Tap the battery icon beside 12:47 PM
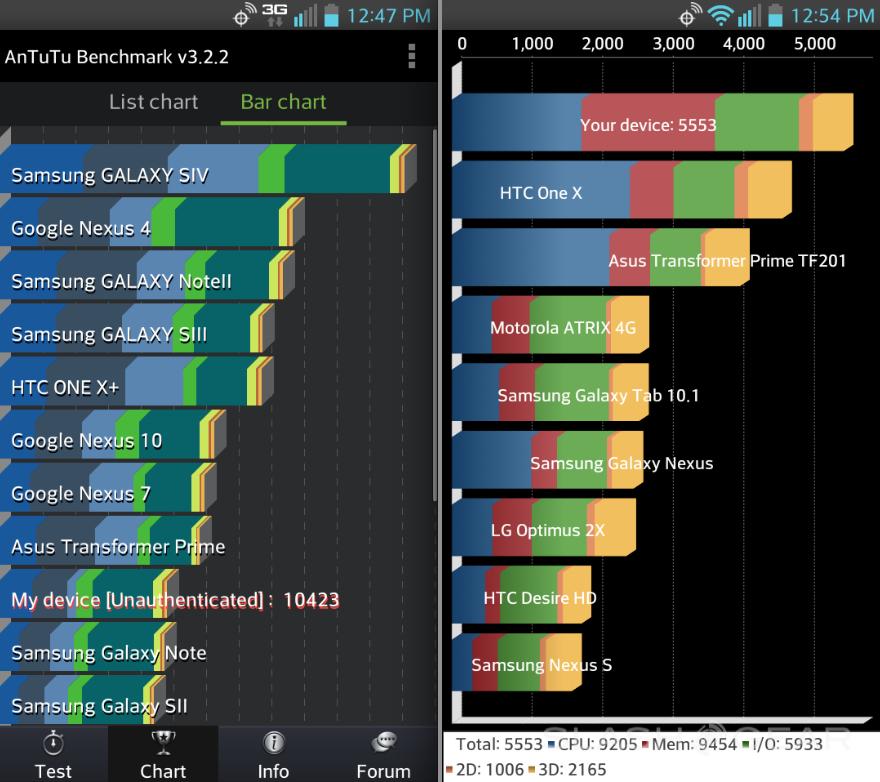Image resolution: width=880 pixels, height=782 pixels. coord(331,15)
